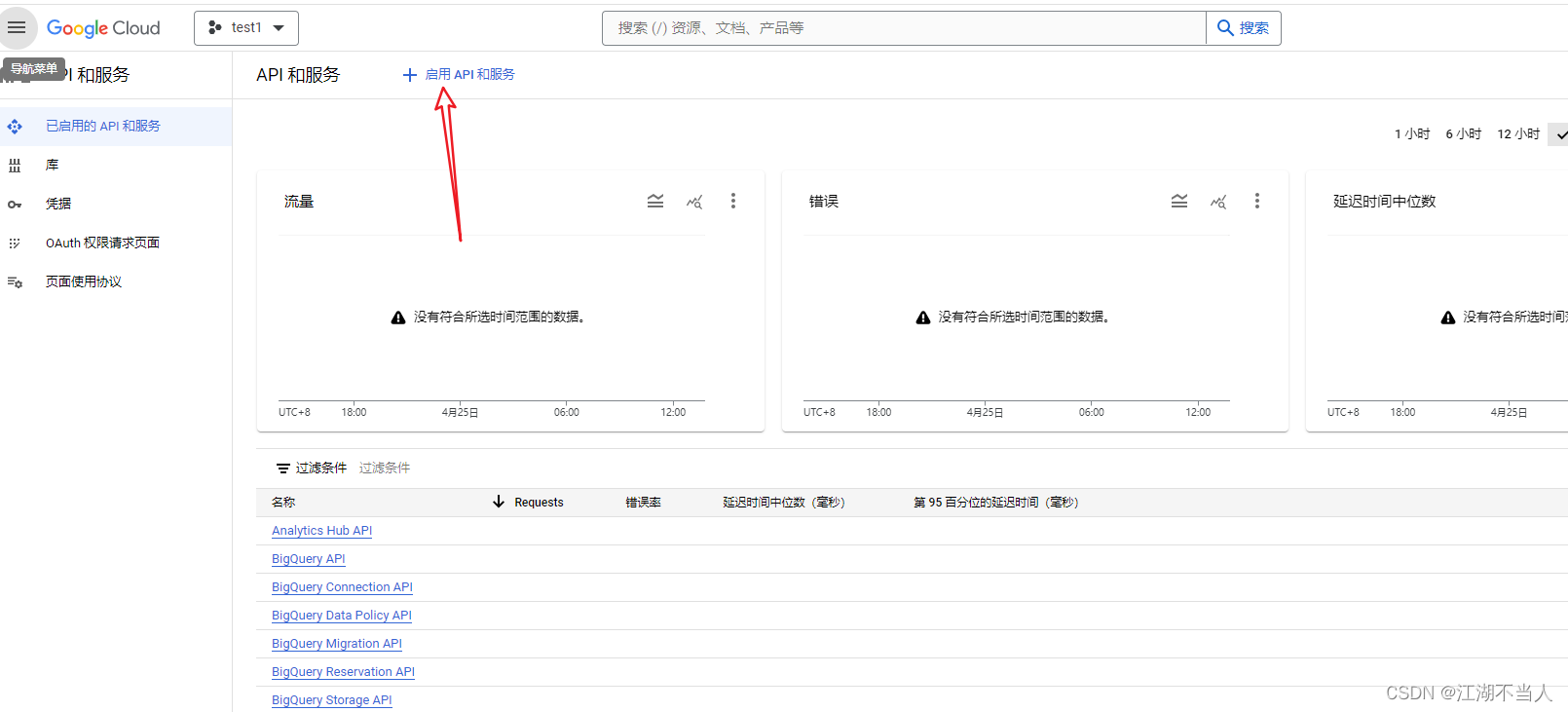Explore data on the 错误 chart

pyautogui.click(x=1218, y=202)
